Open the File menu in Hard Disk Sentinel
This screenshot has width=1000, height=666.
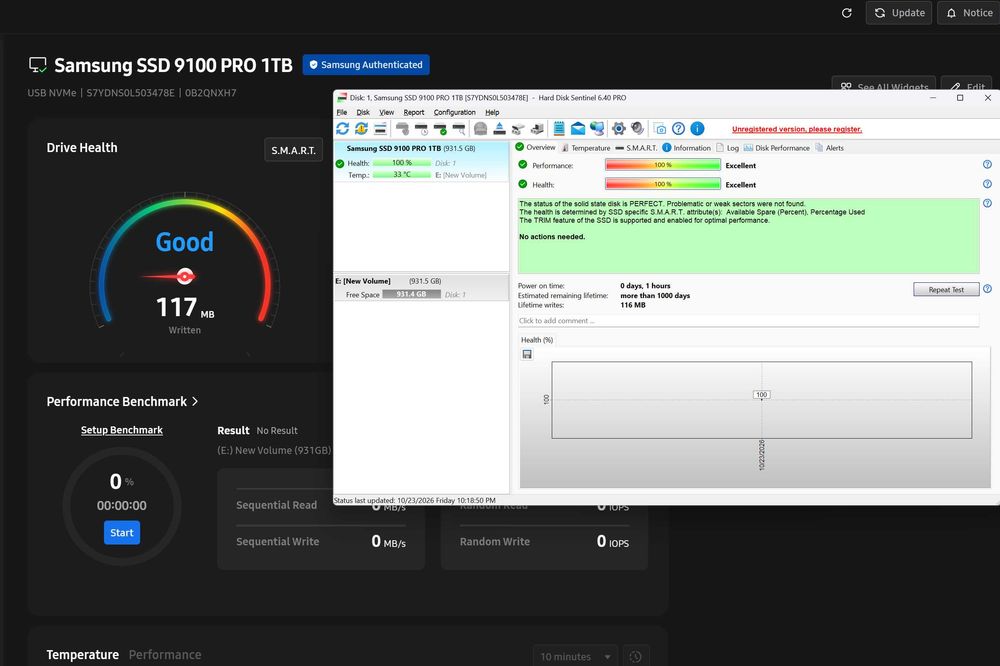342,112
